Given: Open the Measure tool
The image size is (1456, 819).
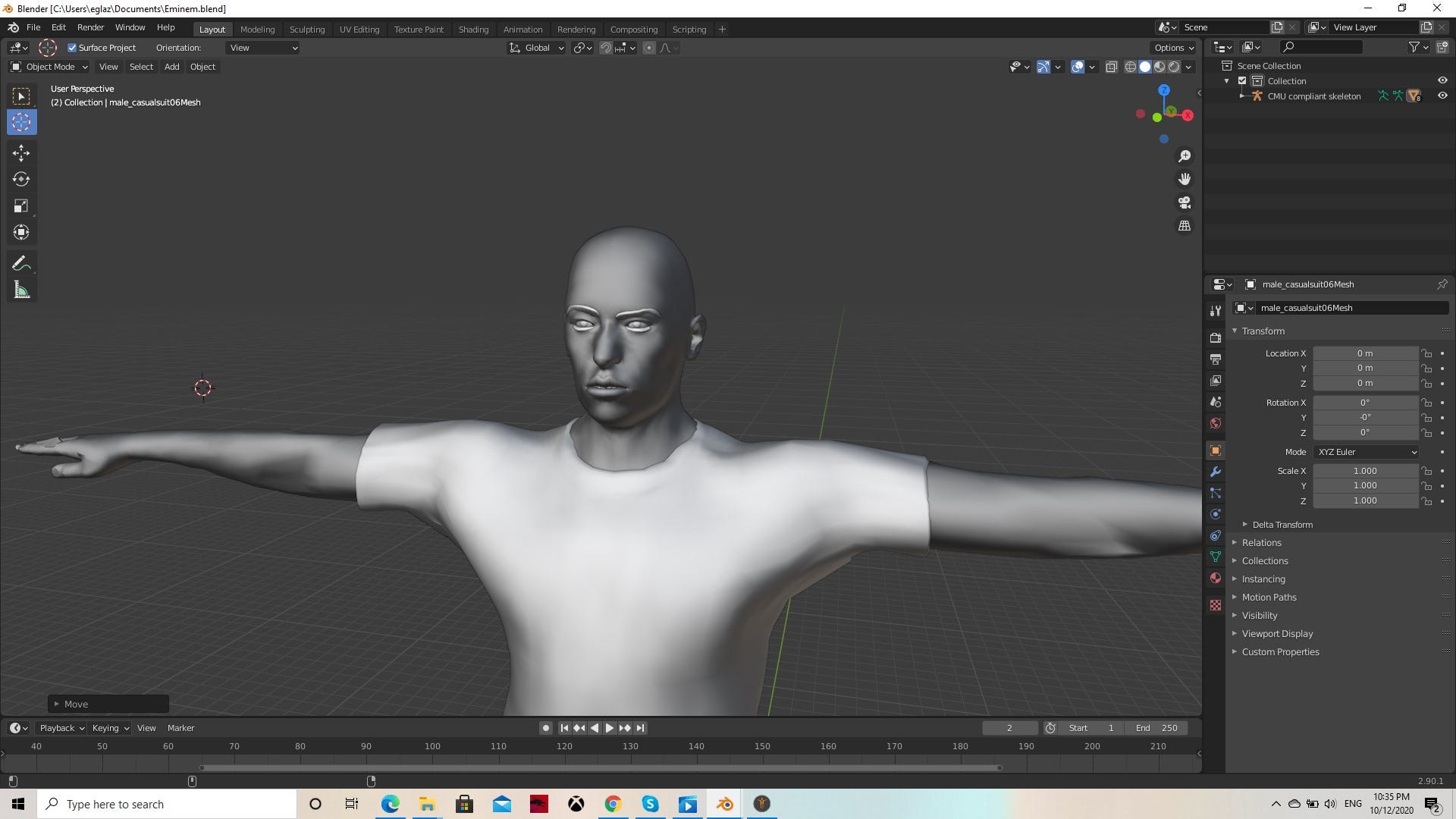Looking at the screenshot, I should pyautogui.click(x=21, y=289).
